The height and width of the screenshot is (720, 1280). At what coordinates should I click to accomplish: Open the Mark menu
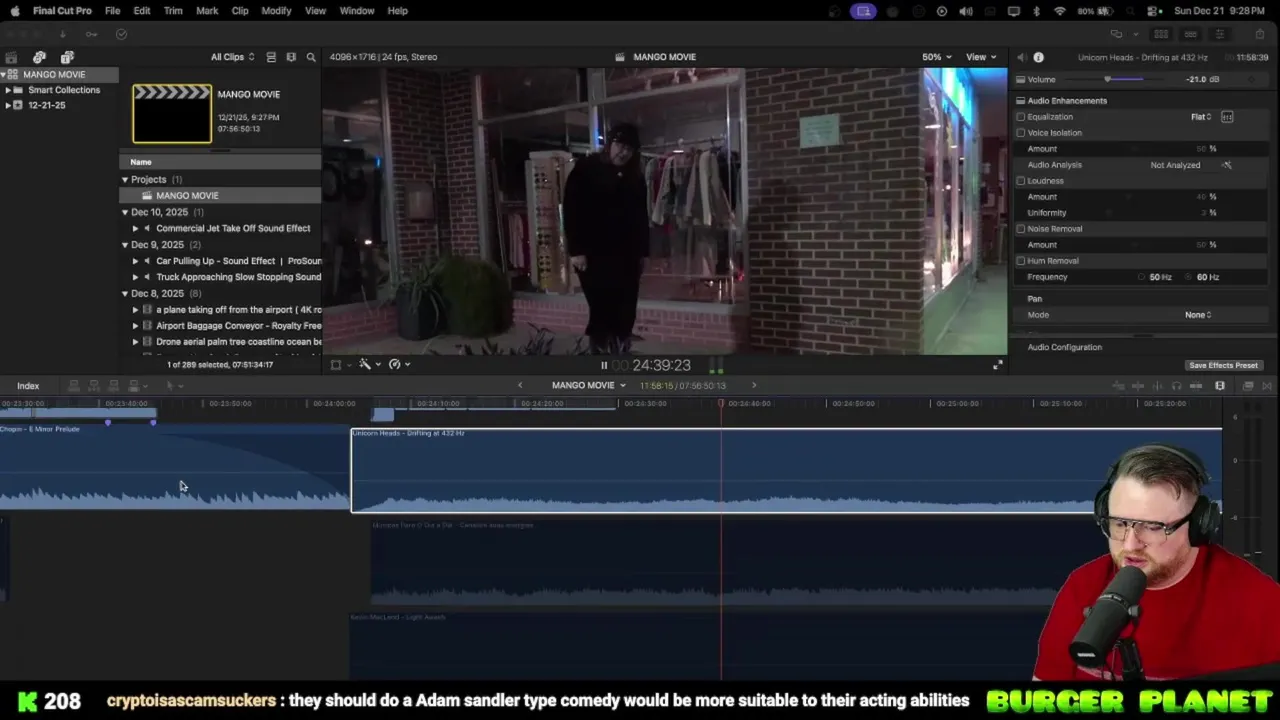[207, 11]
